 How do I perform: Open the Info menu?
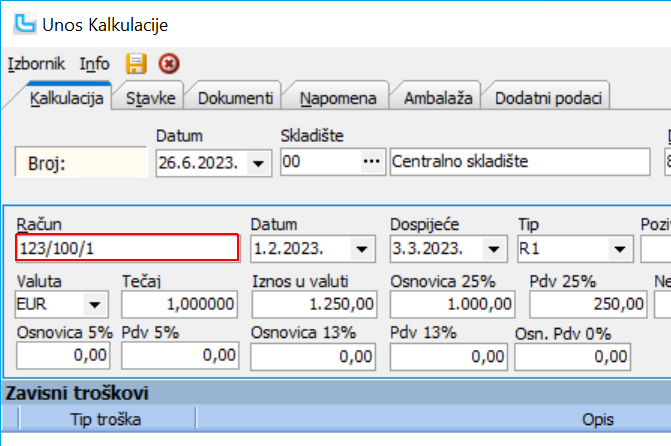click(95, 63)
